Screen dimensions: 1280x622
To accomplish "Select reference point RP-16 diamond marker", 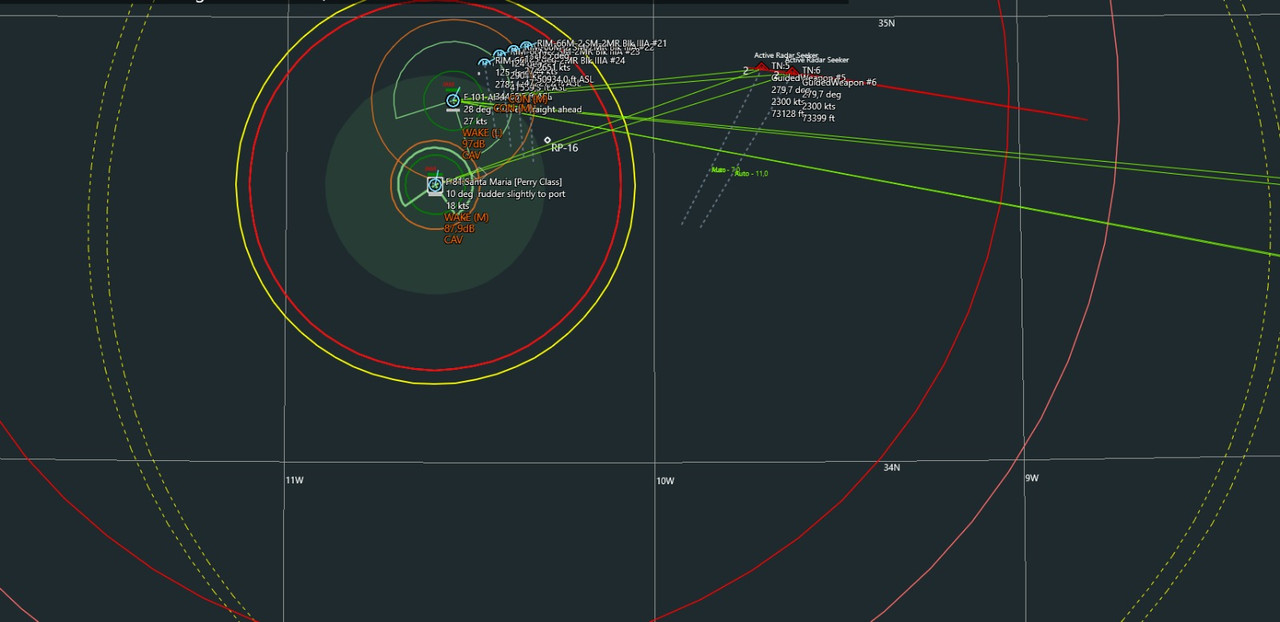I will pyautogui.click(x=547, y=140).
